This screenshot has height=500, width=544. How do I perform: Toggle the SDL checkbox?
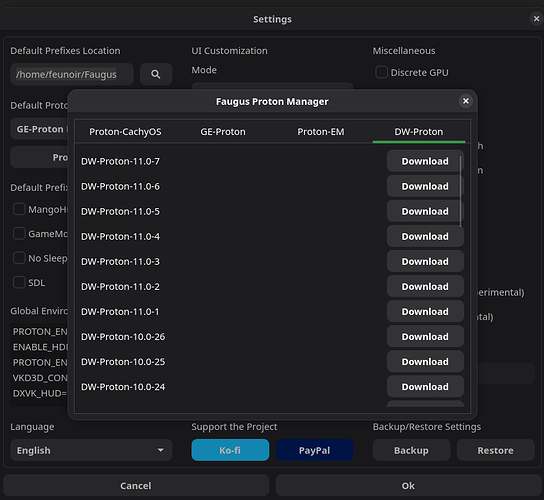[x=19, y=282]
